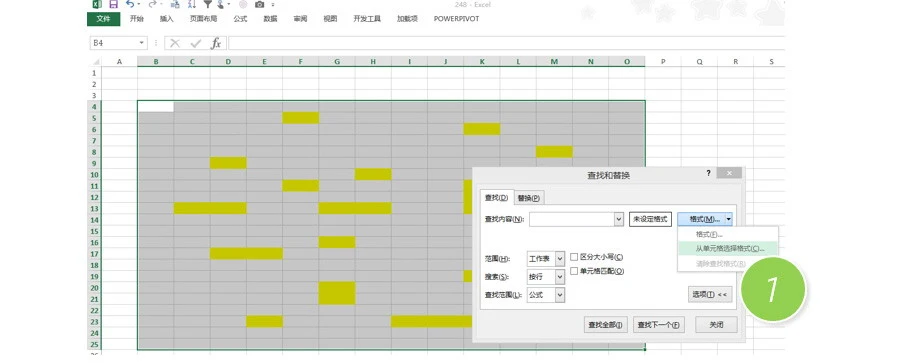Image resolution: width=900 pixels, height=363 pixels.
Task: Enable the 单元格匹配 checkbox
Action: tap(574, 271)
